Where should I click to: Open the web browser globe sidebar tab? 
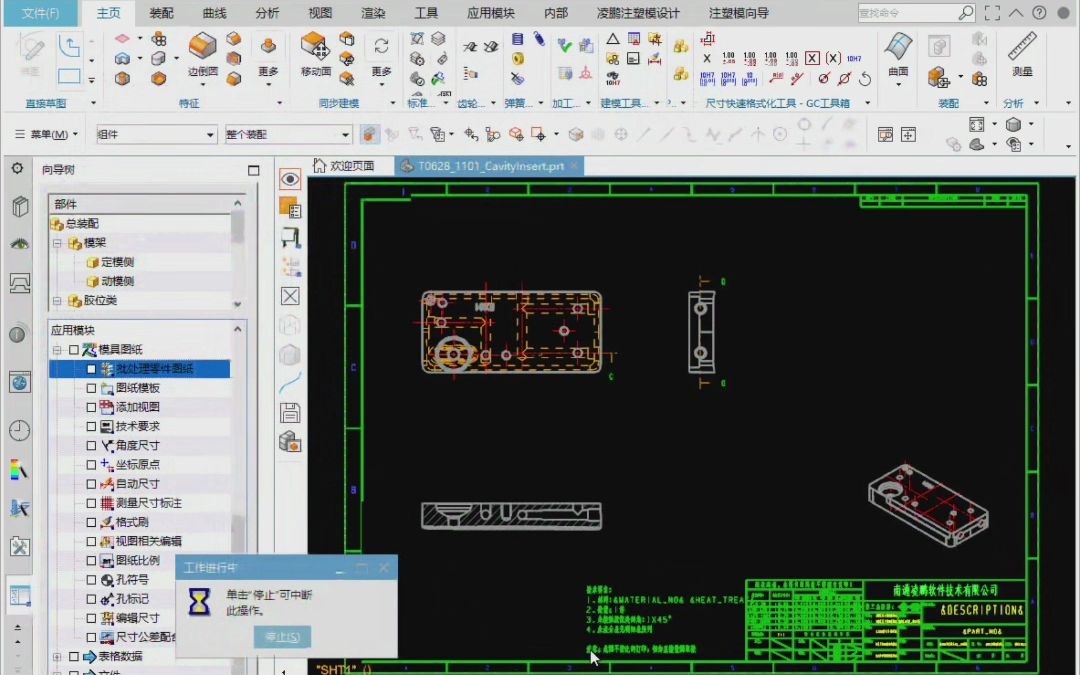pos(19,382)
